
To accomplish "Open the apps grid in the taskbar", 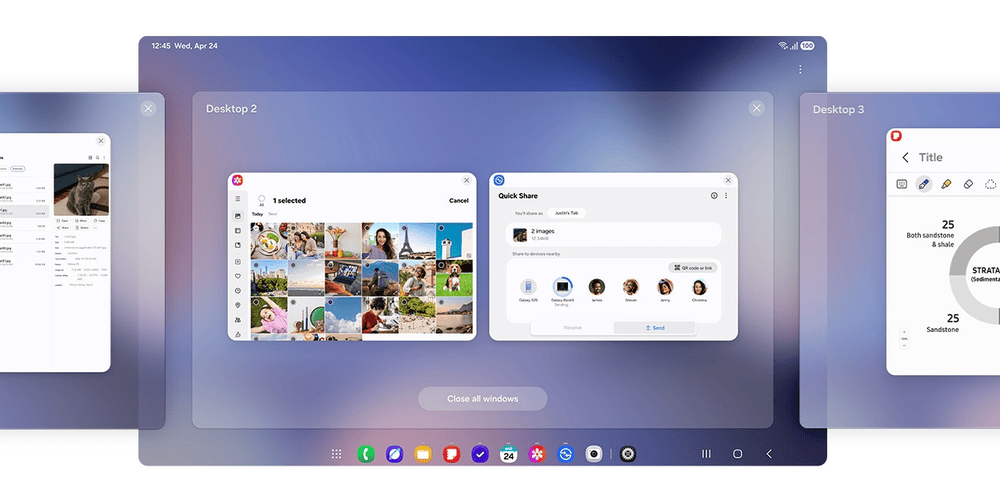I will [x=337, y=454].
